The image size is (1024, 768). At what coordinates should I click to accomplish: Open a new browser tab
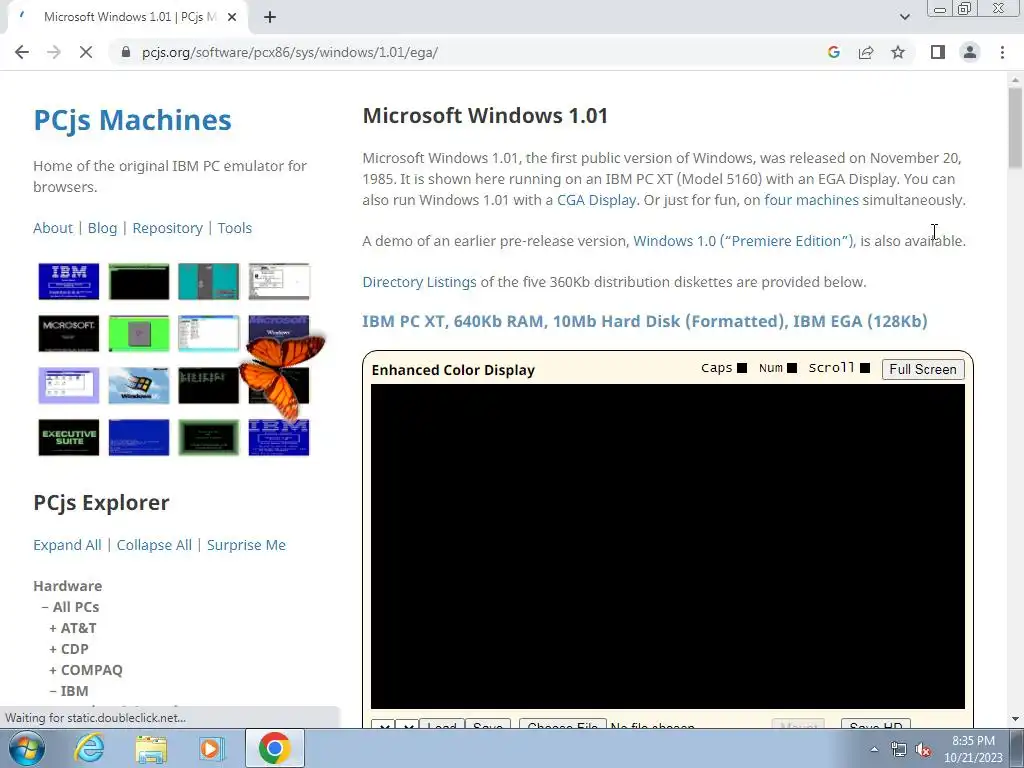(270, 17)
